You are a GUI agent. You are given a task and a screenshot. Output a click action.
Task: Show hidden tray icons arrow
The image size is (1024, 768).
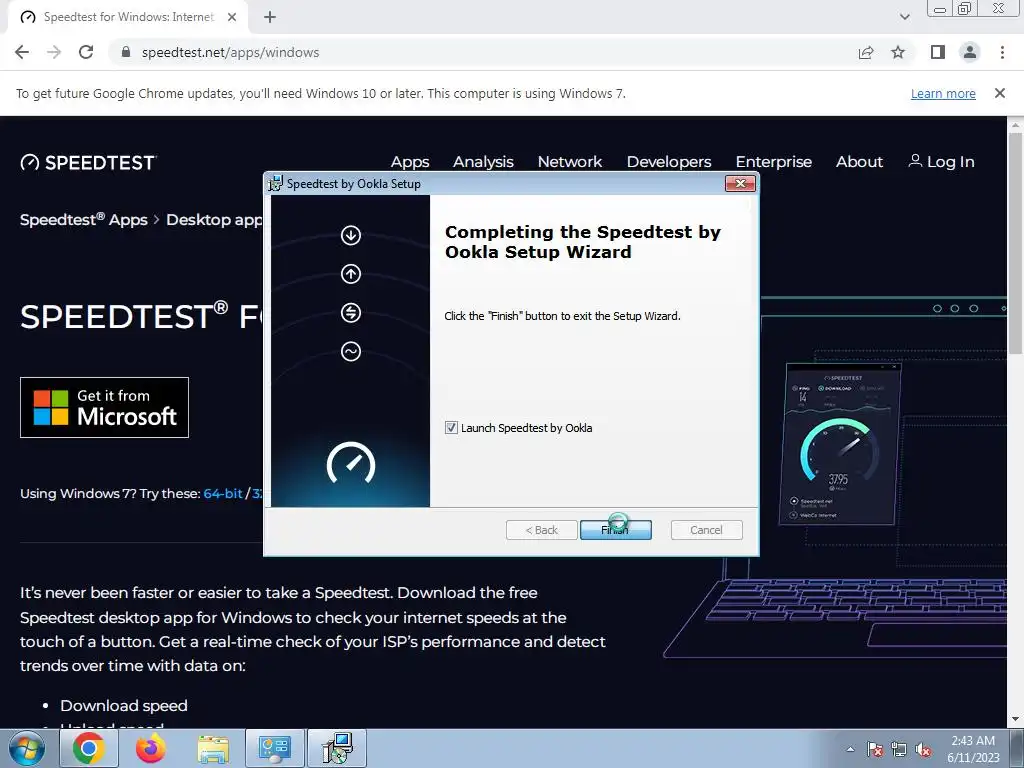[x=850, y=749]
